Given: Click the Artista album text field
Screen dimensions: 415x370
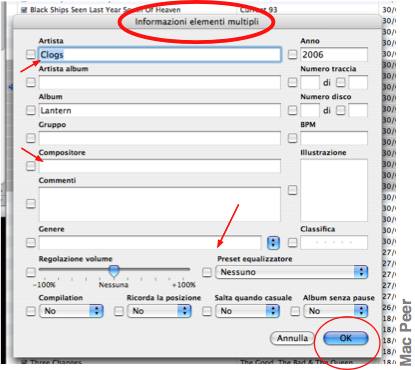Looking at the screenshot, I should [160, 82].
